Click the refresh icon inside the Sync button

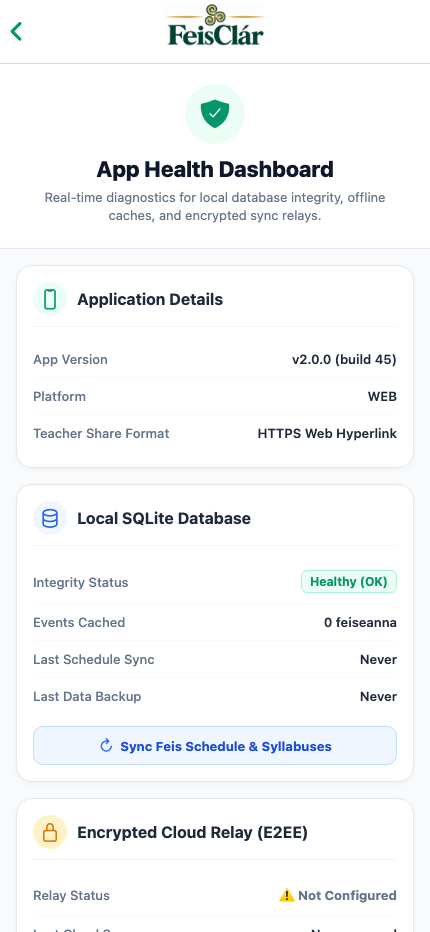pos(106,745)
